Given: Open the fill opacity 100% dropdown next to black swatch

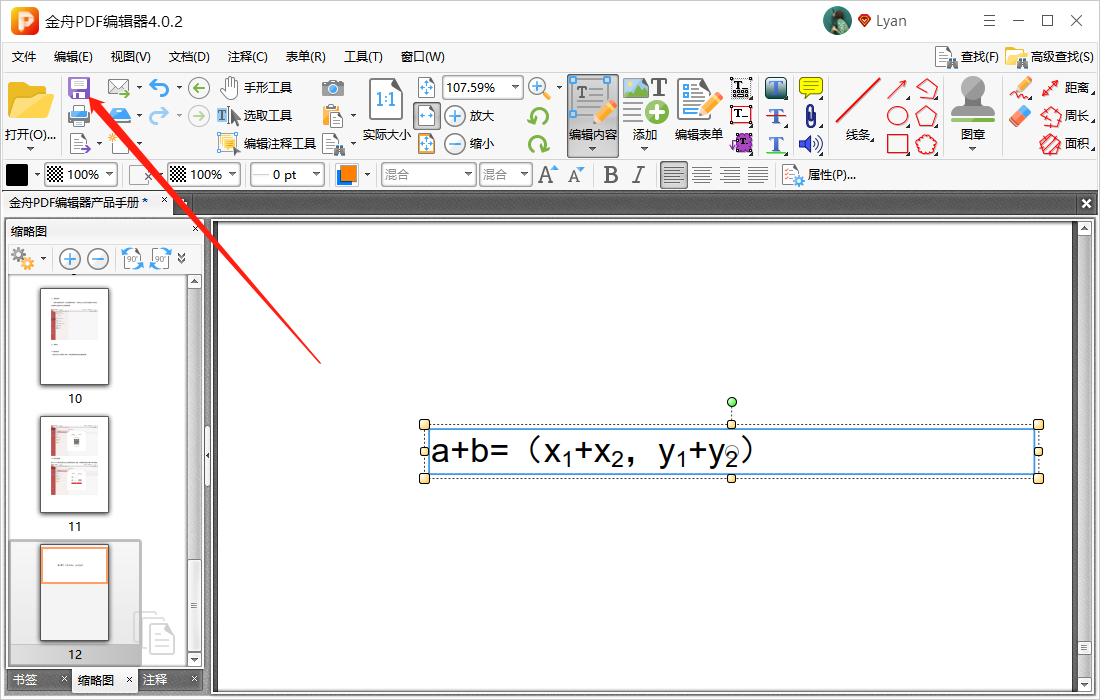Looking at the screenshot, I should [x=110, y=174].
